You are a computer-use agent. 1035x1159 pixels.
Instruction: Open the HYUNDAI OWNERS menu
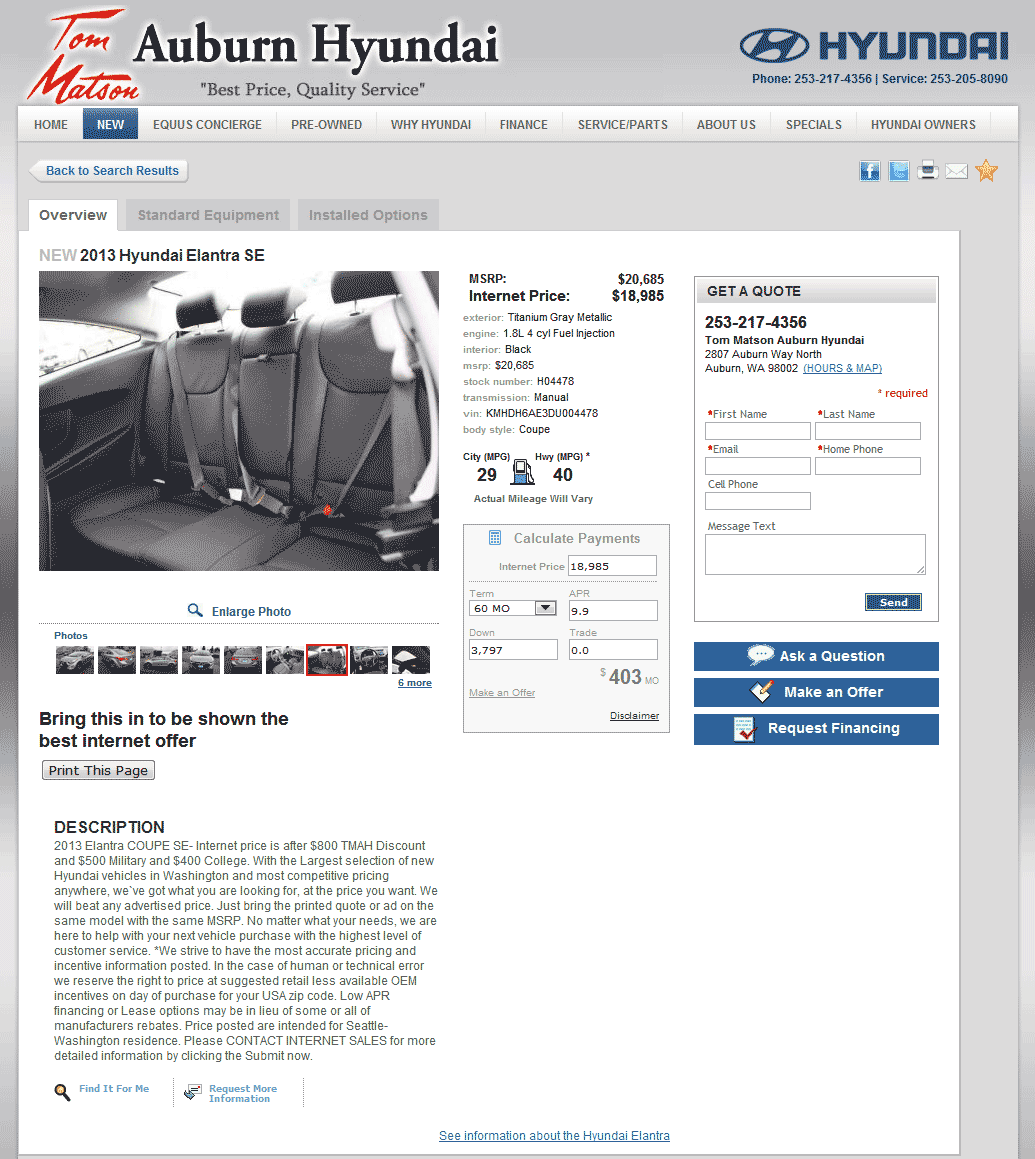tap(923, 125)
